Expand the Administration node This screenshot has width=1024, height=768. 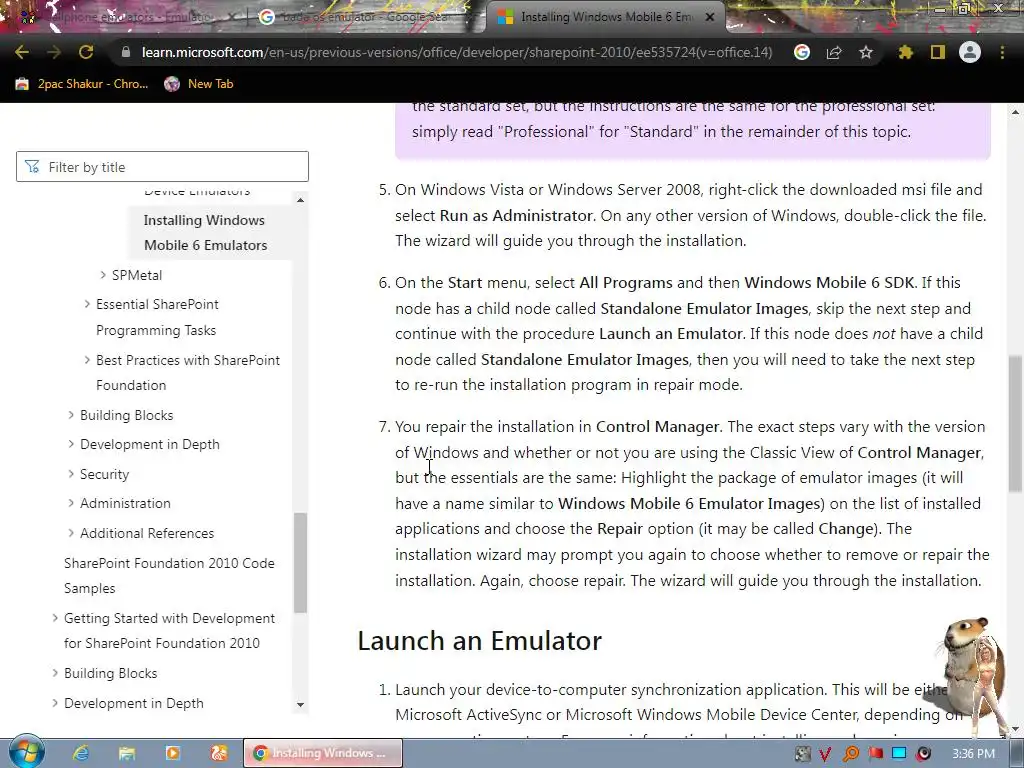coord(71,503)
